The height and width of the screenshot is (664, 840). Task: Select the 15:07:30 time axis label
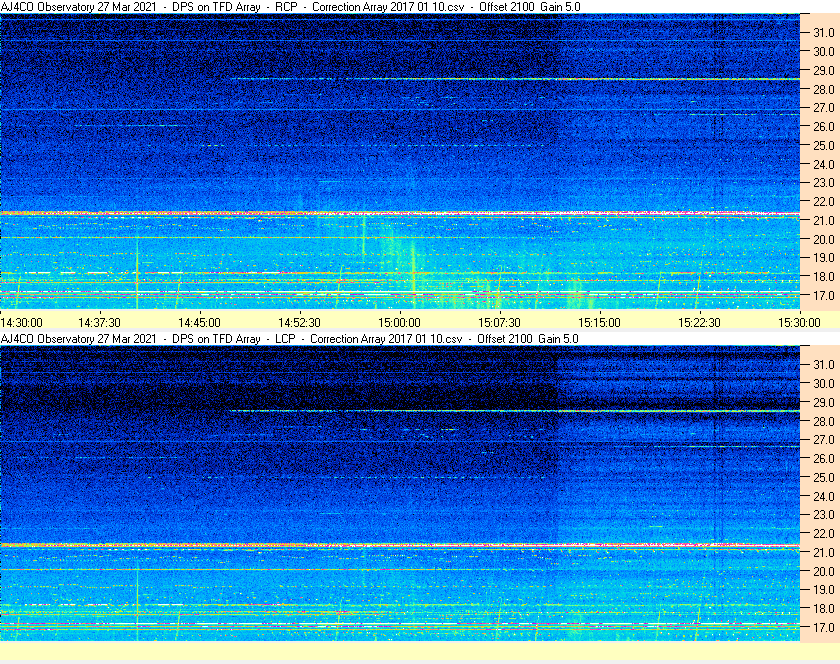click(499, 323)
